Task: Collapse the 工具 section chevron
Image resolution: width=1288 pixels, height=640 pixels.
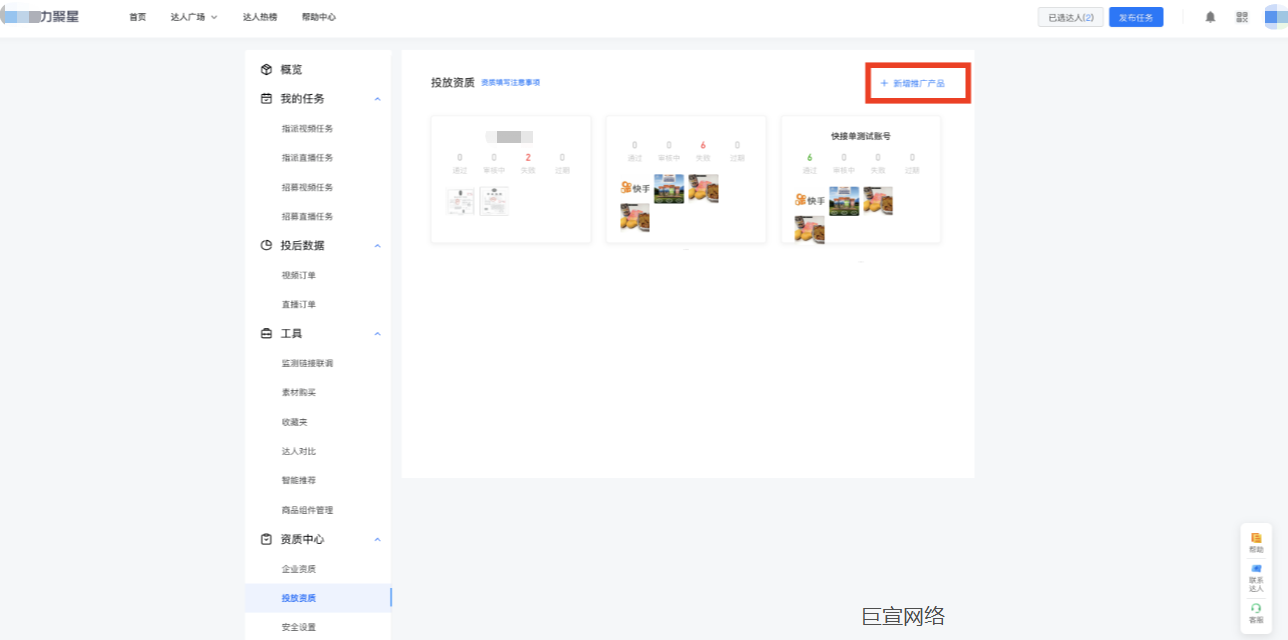Action: [x=377, y=334]
